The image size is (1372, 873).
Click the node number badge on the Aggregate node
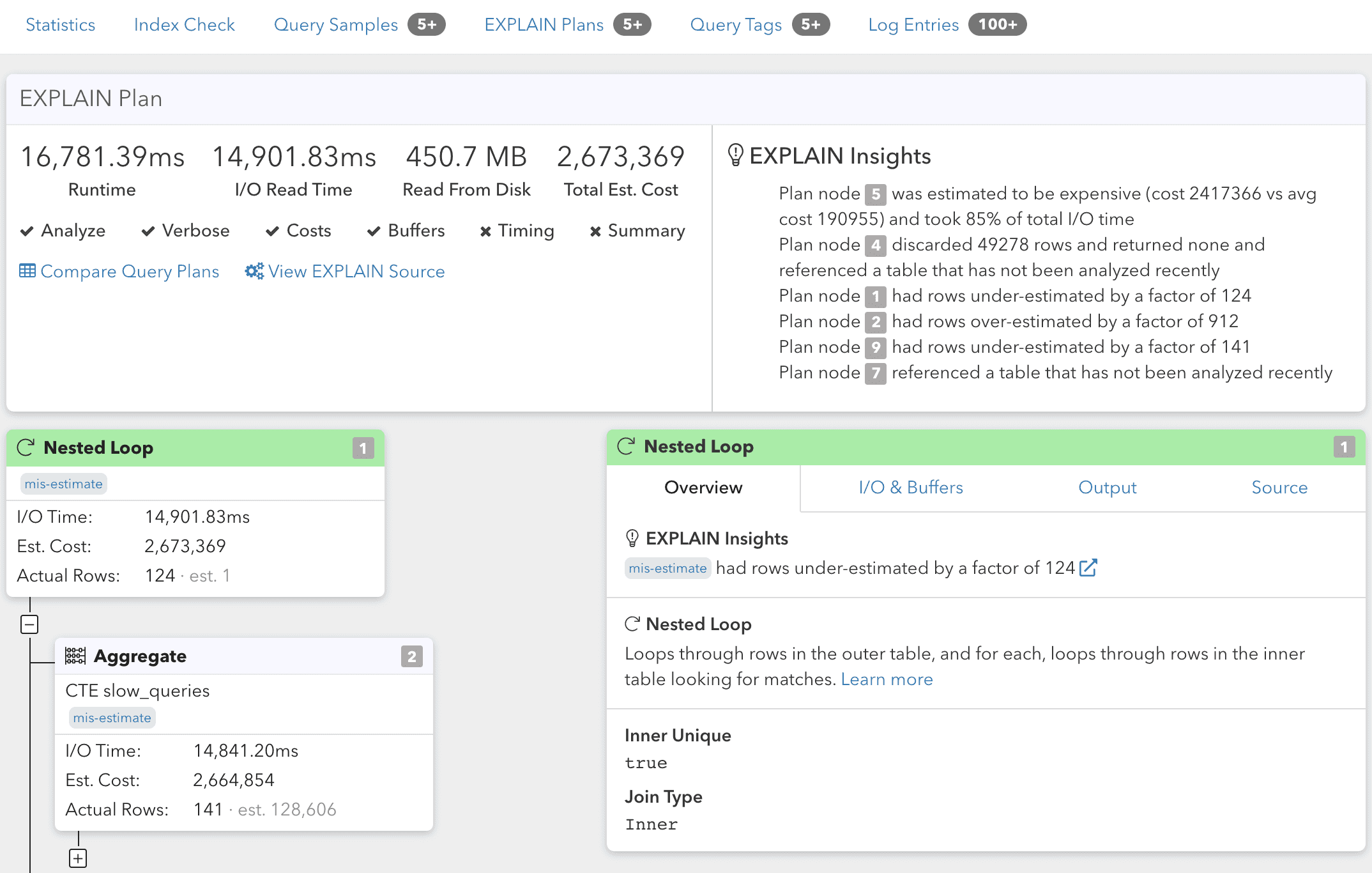(x=412, y=656)
